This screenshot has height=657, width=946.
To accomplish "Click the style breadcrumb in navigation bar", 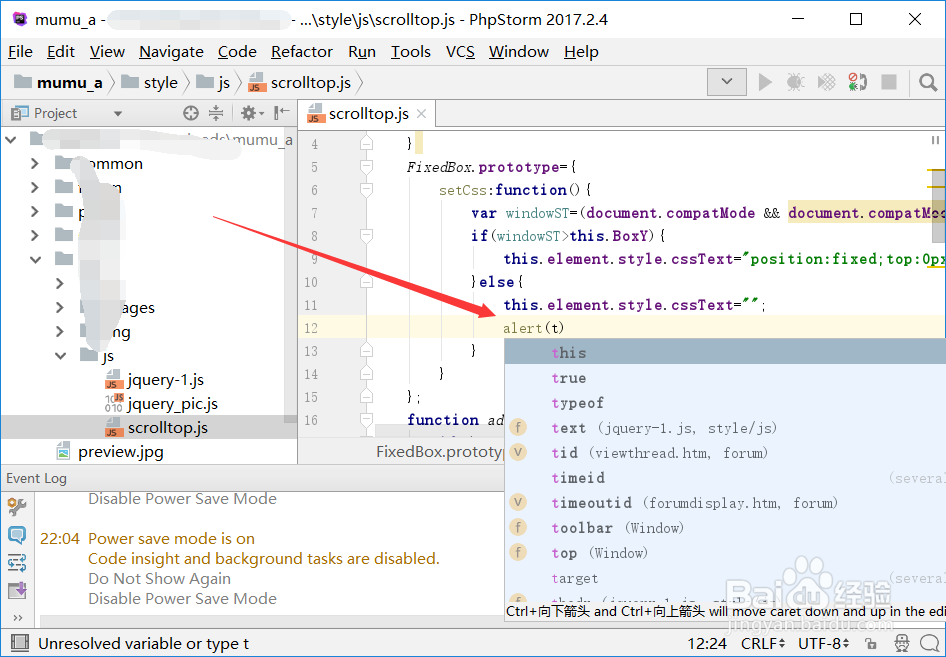I will (x=150, y=83).
